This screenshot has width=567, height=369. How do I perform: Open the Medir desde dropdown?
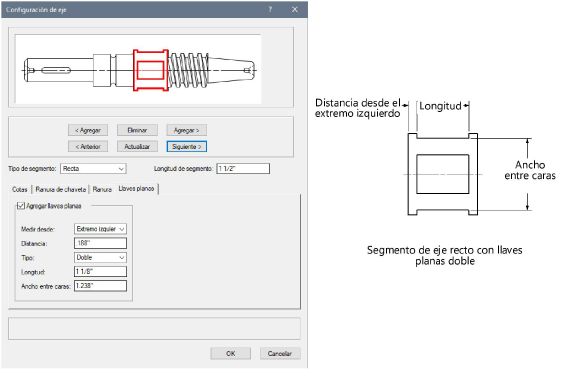click(100, 229)
